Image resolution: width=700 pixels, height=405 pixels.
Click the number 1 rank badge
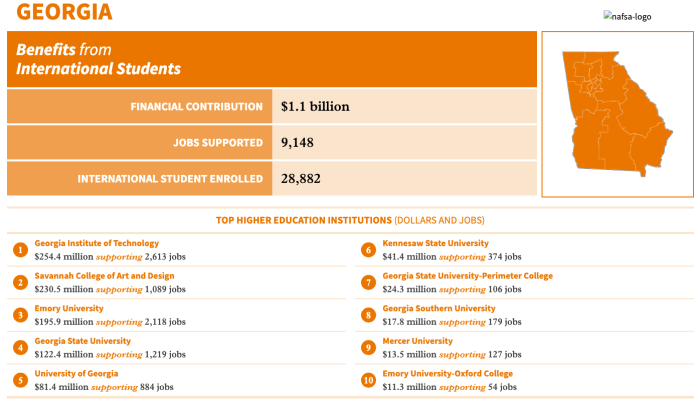20,250
